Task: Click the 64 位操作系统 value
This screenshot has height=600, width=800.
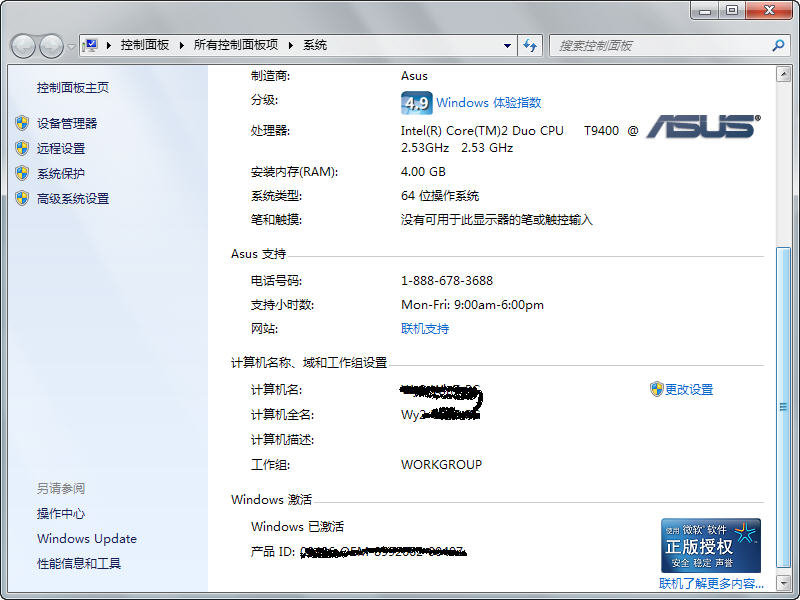Action: click(x=440, y=195)
